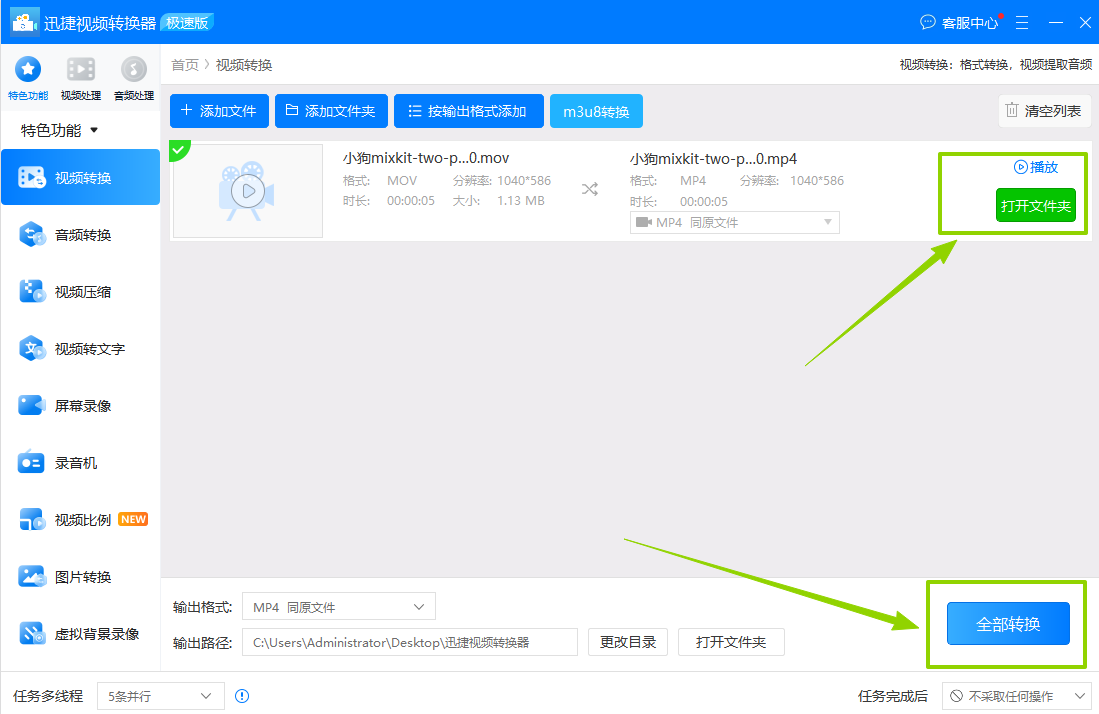Screen dimensions: 1099x714
Task: Select the 视频转换 video conversion sidebar icon
Action: pos(80,177)
